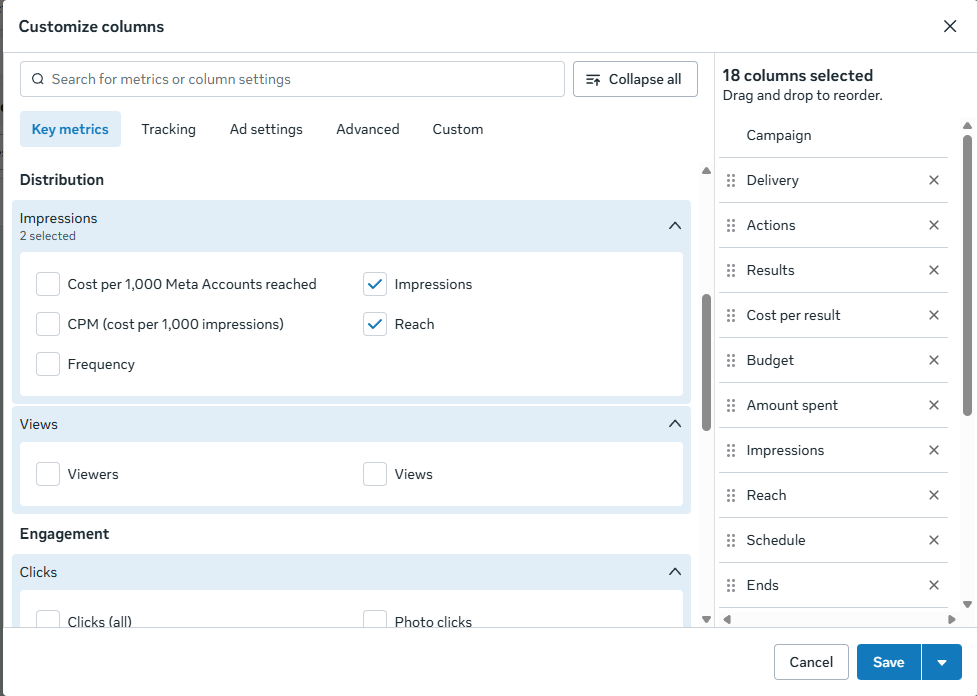This screenshot has width=977, height=696.
Task: Click the metrics search field
Action: tap(292, 79)
